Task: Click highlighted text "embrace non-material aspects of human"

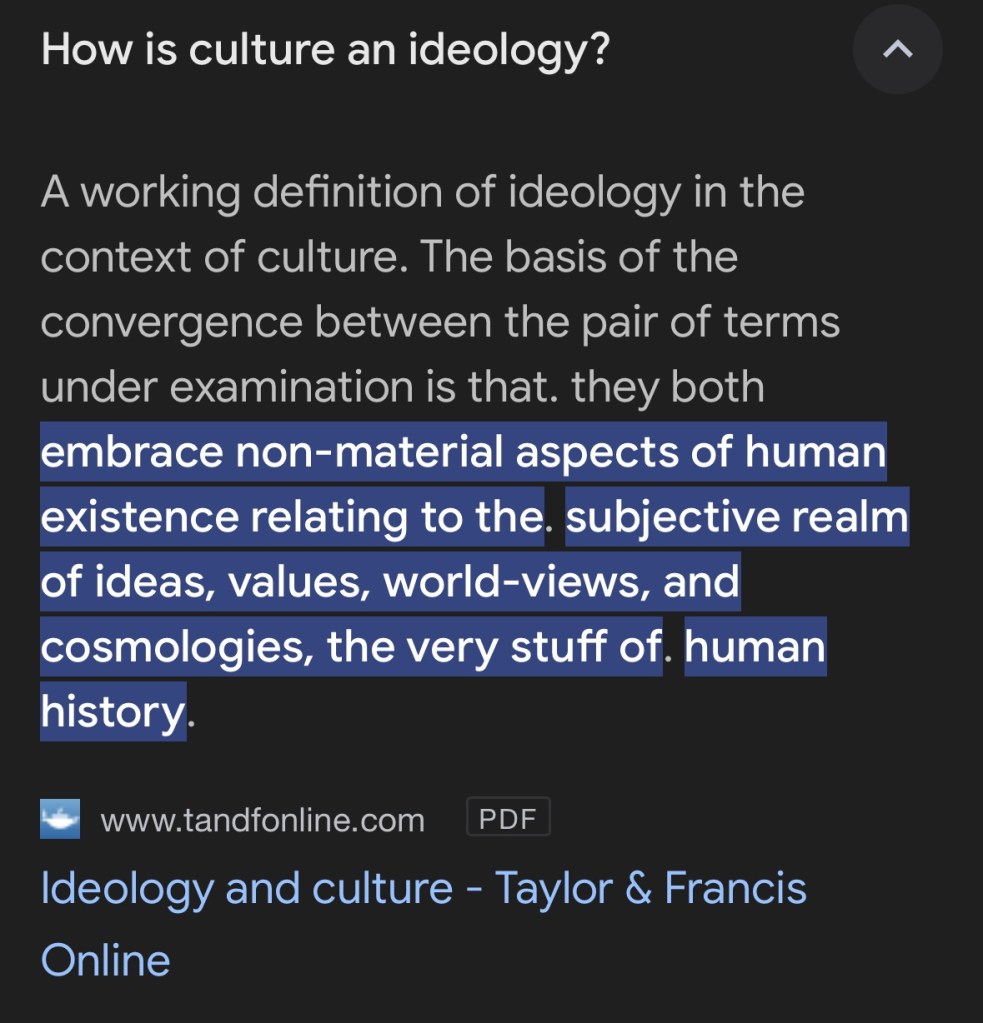Action: [x=463, y=452]
